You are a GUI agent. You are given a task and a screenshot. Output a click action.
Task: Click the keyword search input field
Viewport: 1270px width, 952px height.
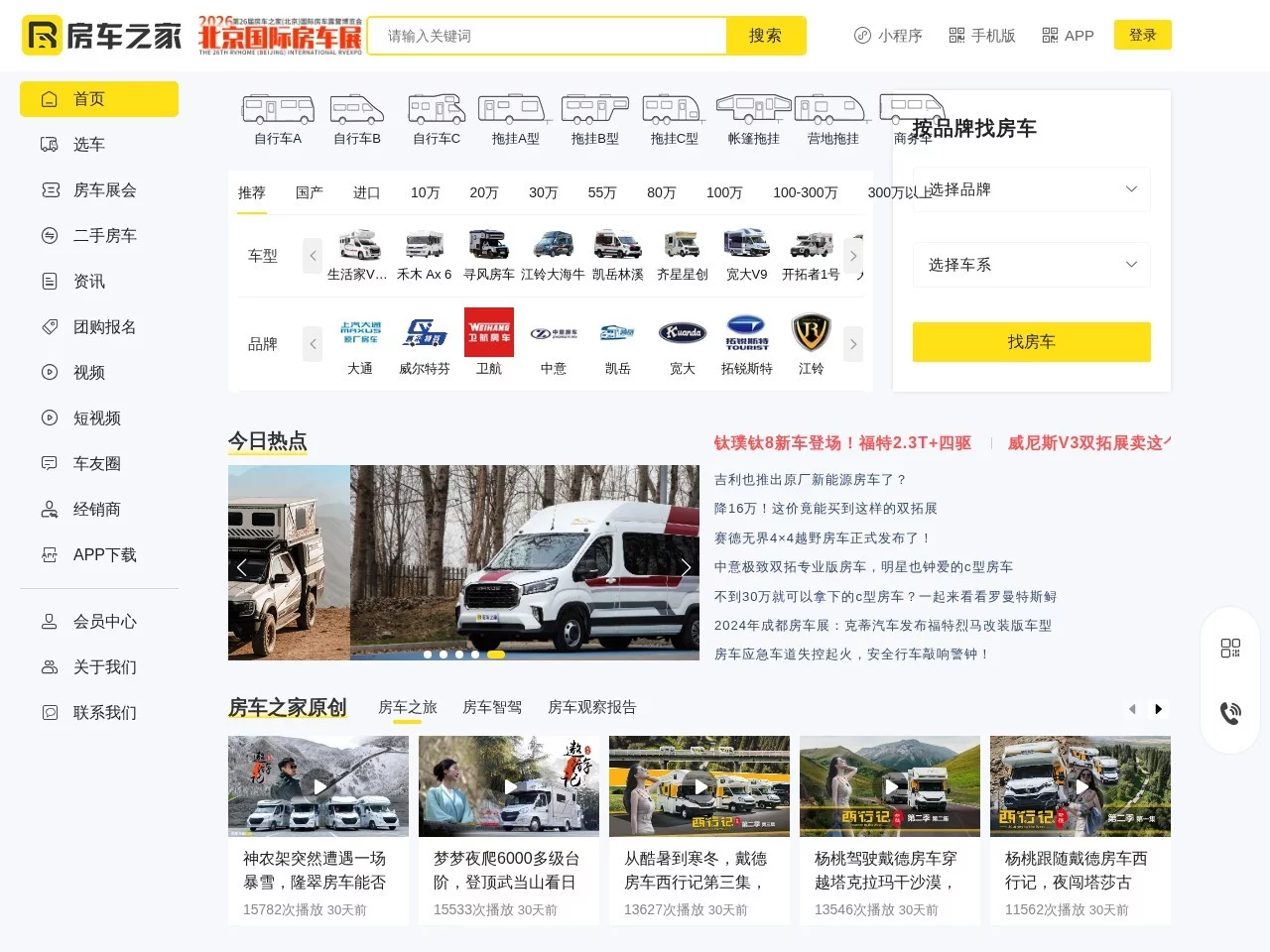544,35
